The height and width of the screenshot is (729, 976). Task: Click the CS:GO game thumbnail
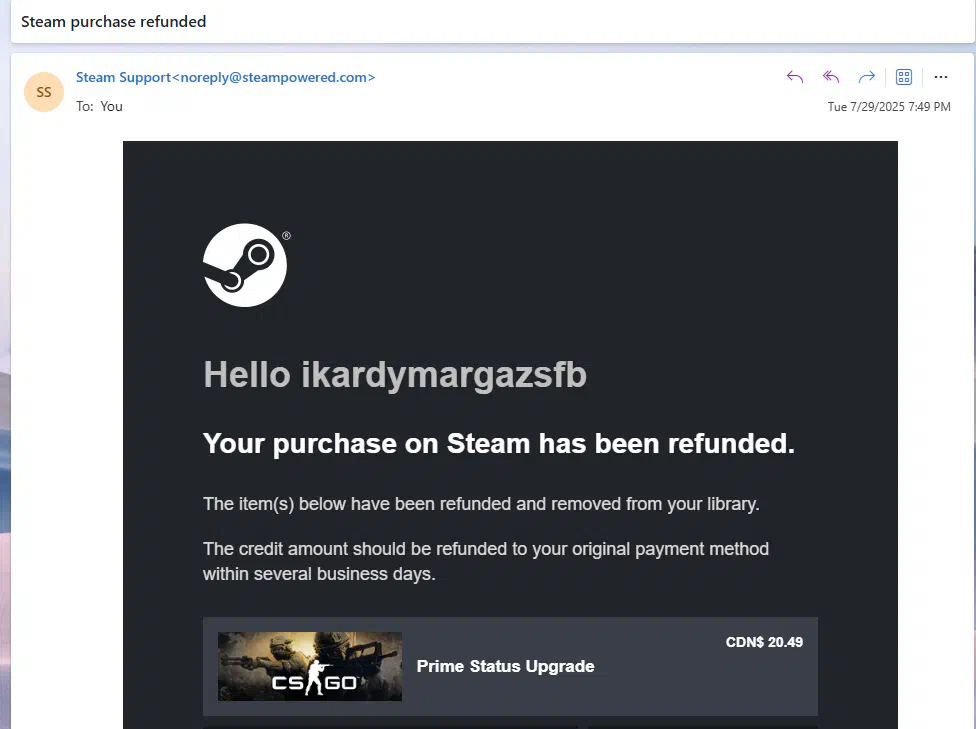pos(310,666)
